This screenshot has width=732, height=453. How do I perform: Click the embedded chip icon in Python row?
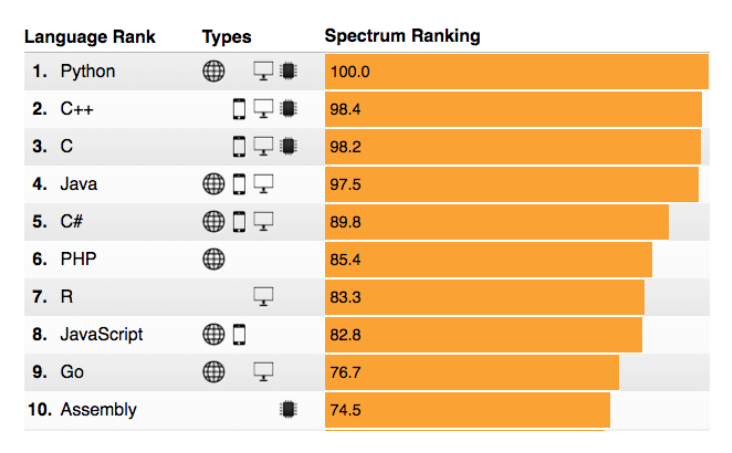pos(288,71)
